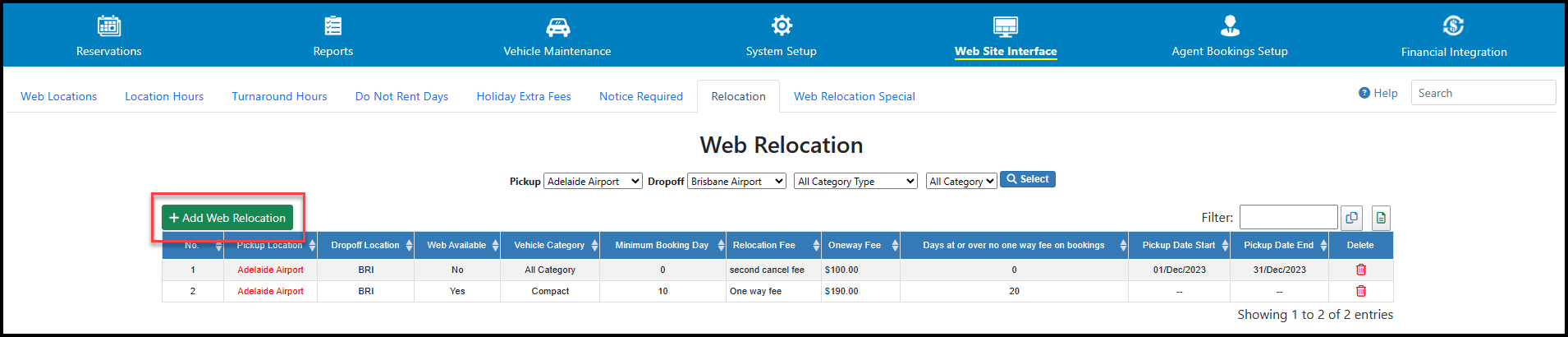Viewport: 1568px width, 337px height.
Task: Click the copy table icon beside Filter
Action: coord(1351,218)
